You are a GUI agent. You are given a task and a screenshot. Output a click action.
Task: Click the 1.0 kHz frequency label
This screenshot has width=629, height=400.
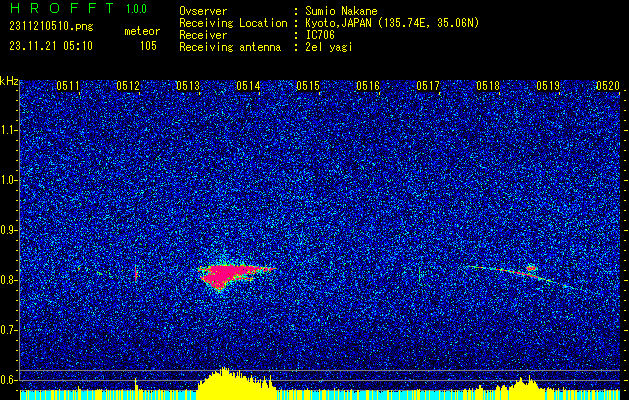click(8, 181)
